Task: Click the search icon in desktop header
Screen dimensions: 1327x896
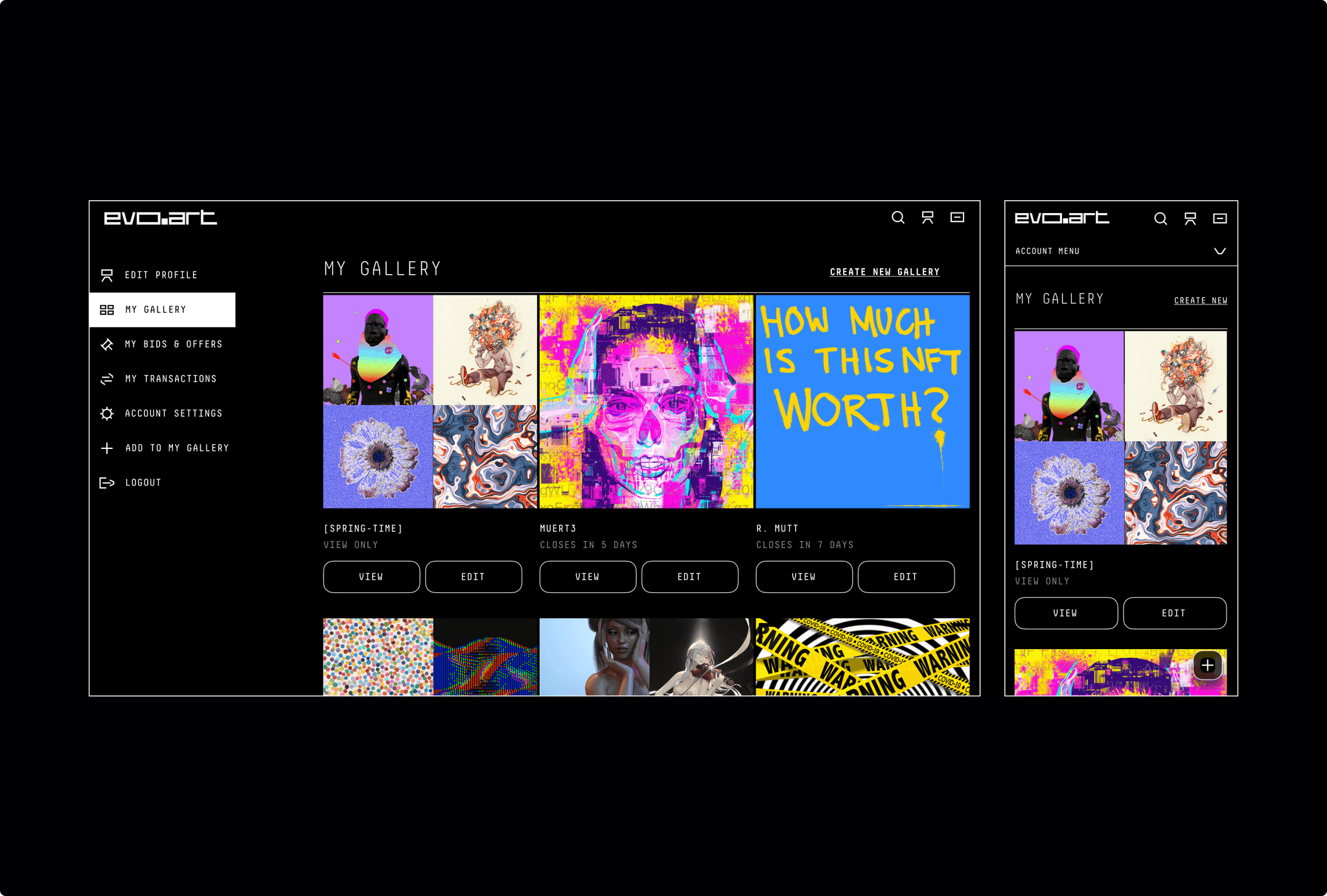Action: (897, 218)
